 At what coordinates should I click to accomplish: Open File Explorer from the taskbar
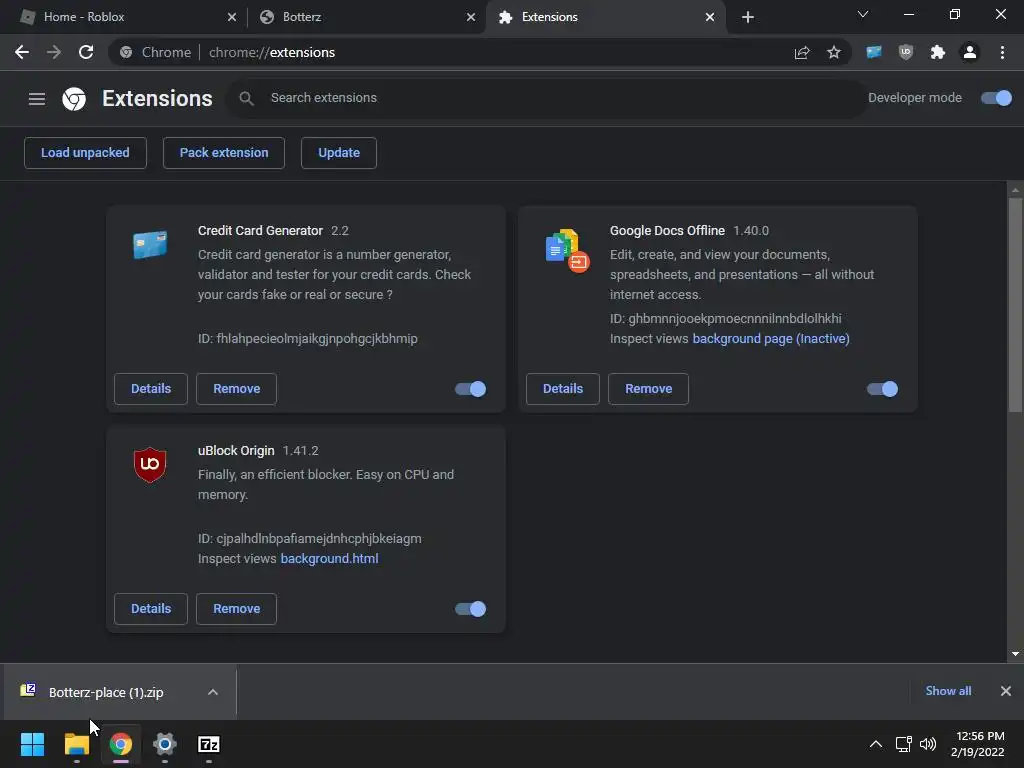click(x=76, y=744)
